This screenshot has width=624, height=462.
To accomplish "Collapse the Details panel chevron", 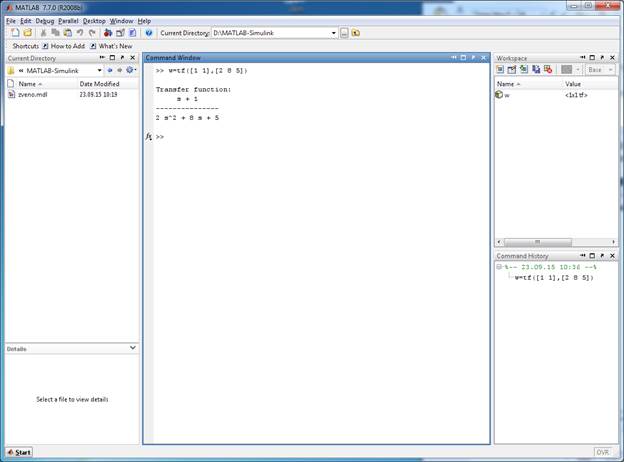I will (133, 348).
